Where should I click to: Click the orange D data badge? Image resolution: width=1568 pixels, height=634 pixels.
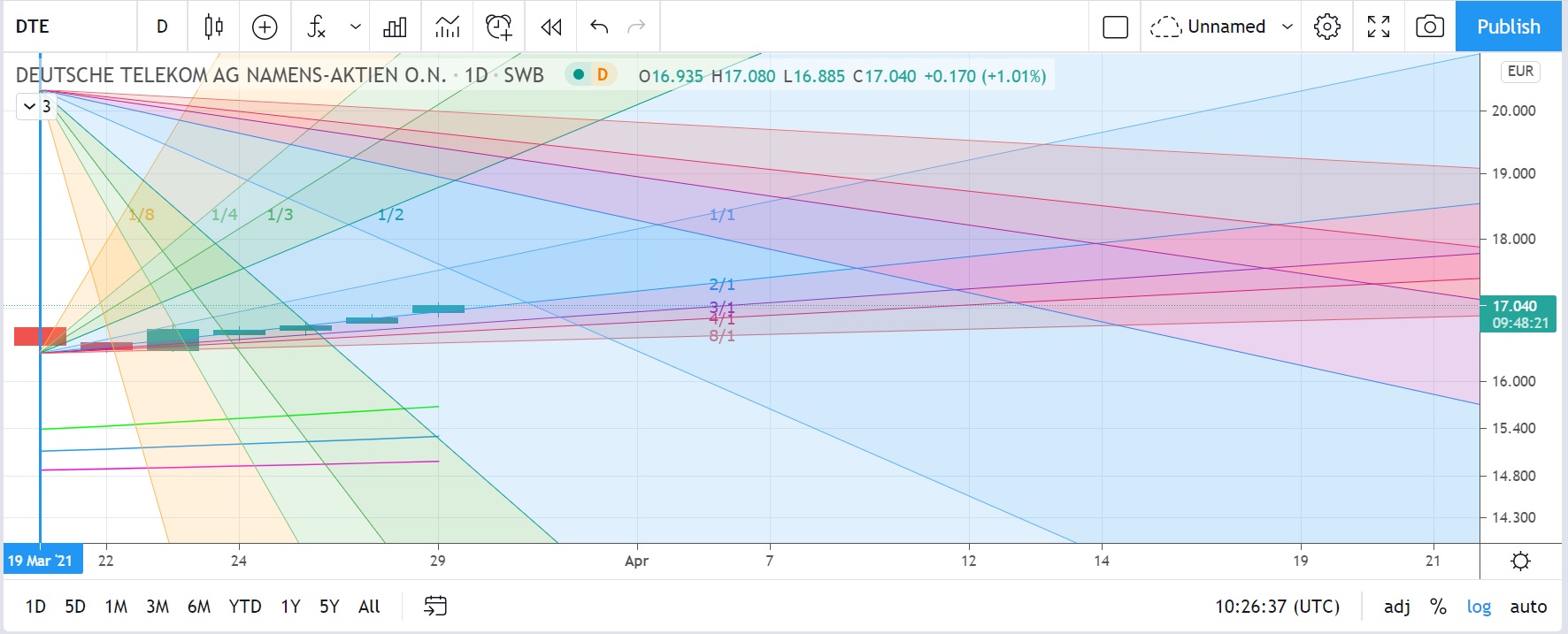[x=603, y=75]
